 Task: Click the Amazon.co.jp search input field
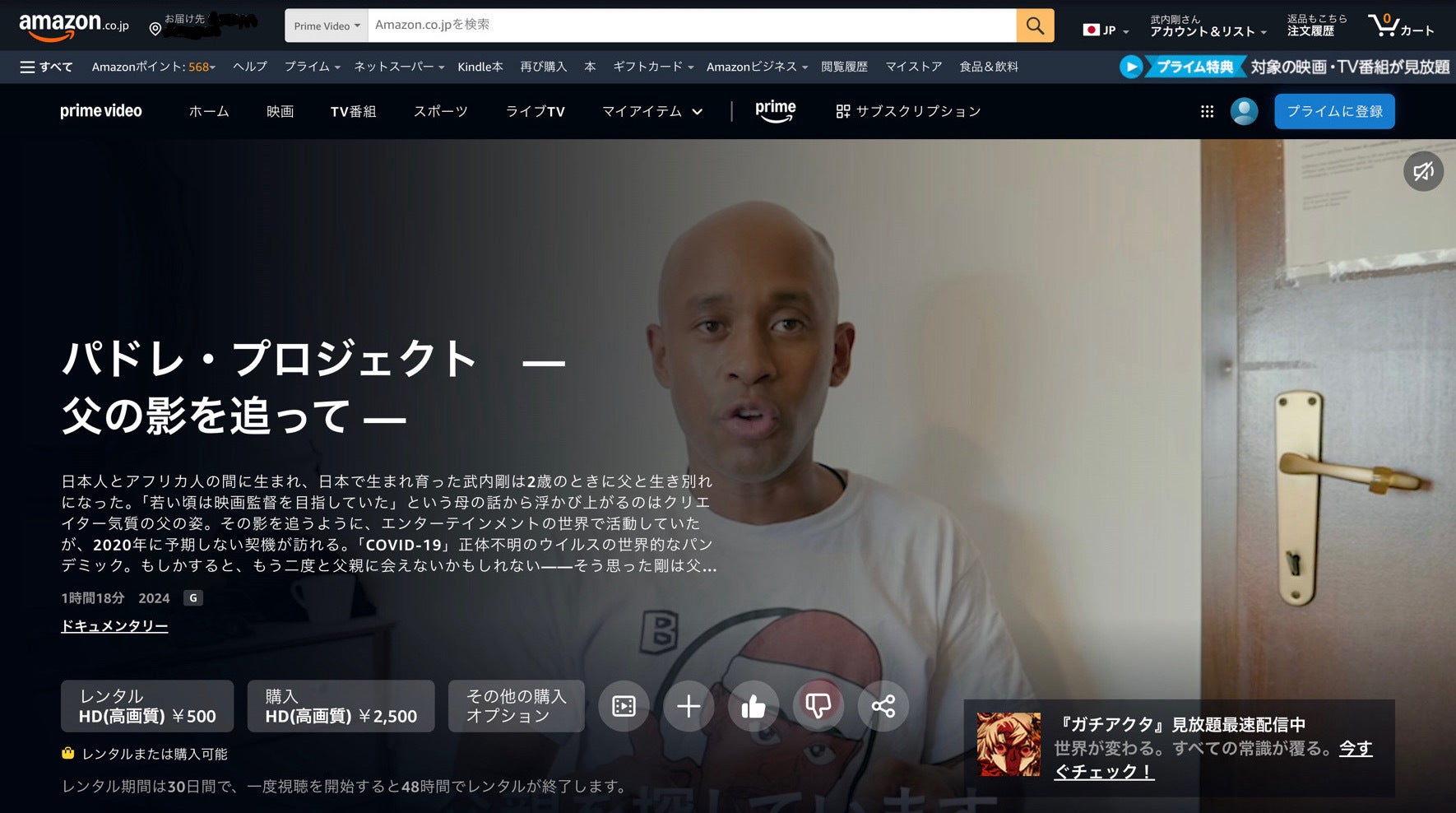click(691, 26)
